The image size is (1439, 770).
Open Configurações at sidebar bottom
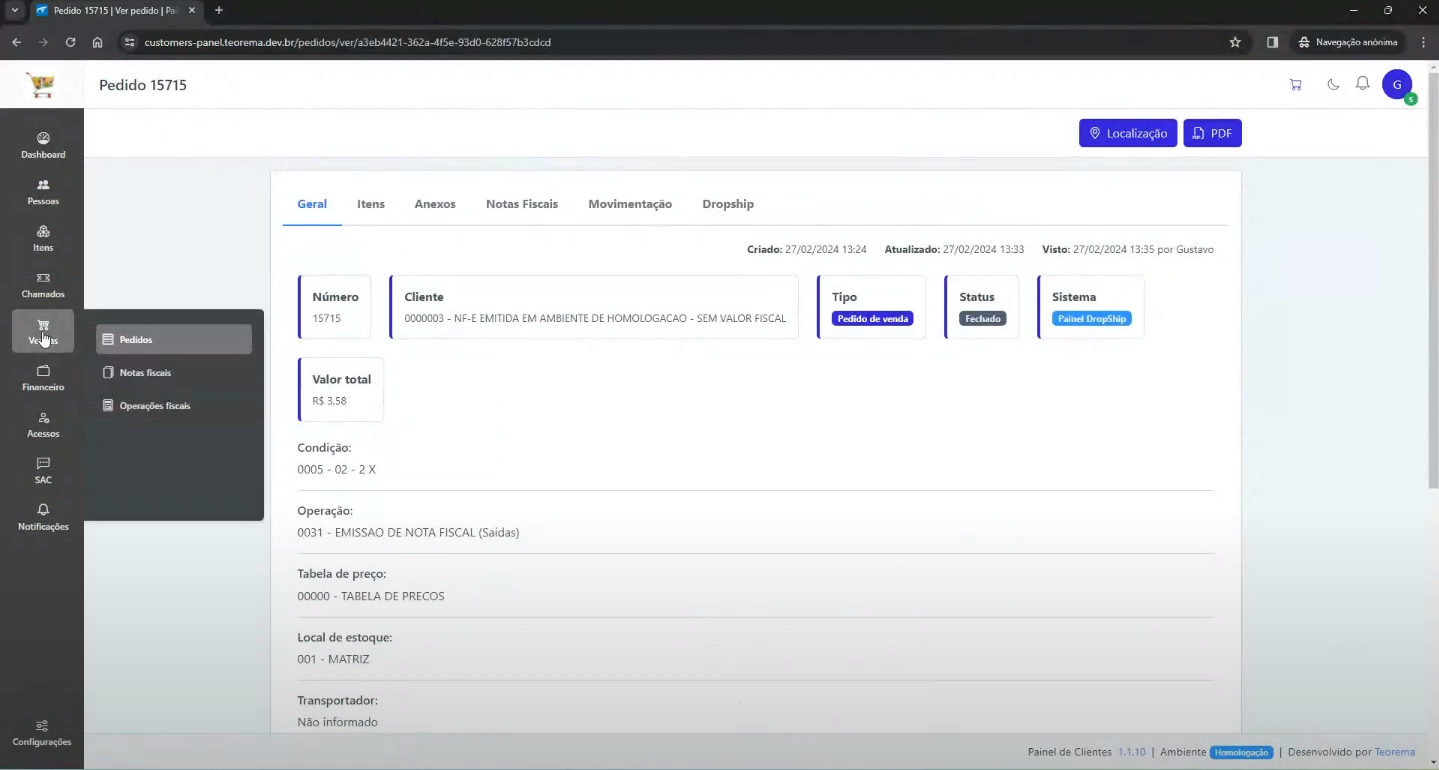(x=42, y=733)
